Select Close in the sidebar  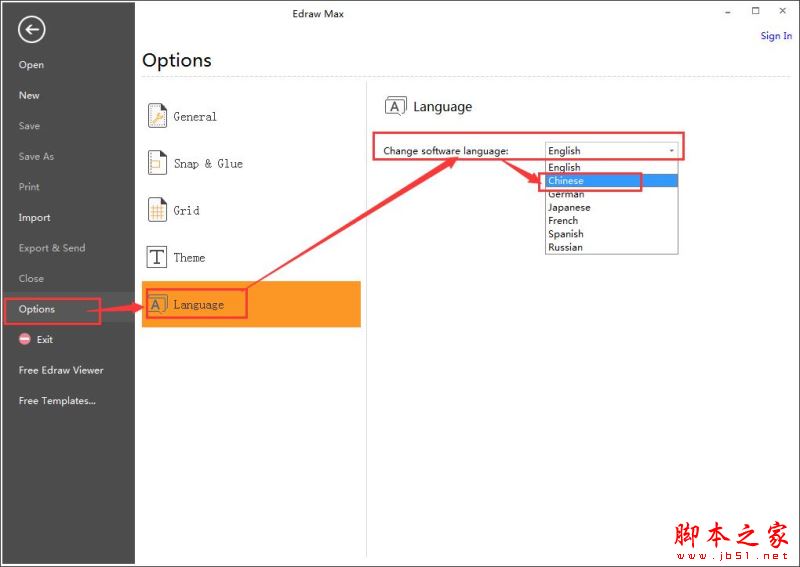click(x=31, y=279)
